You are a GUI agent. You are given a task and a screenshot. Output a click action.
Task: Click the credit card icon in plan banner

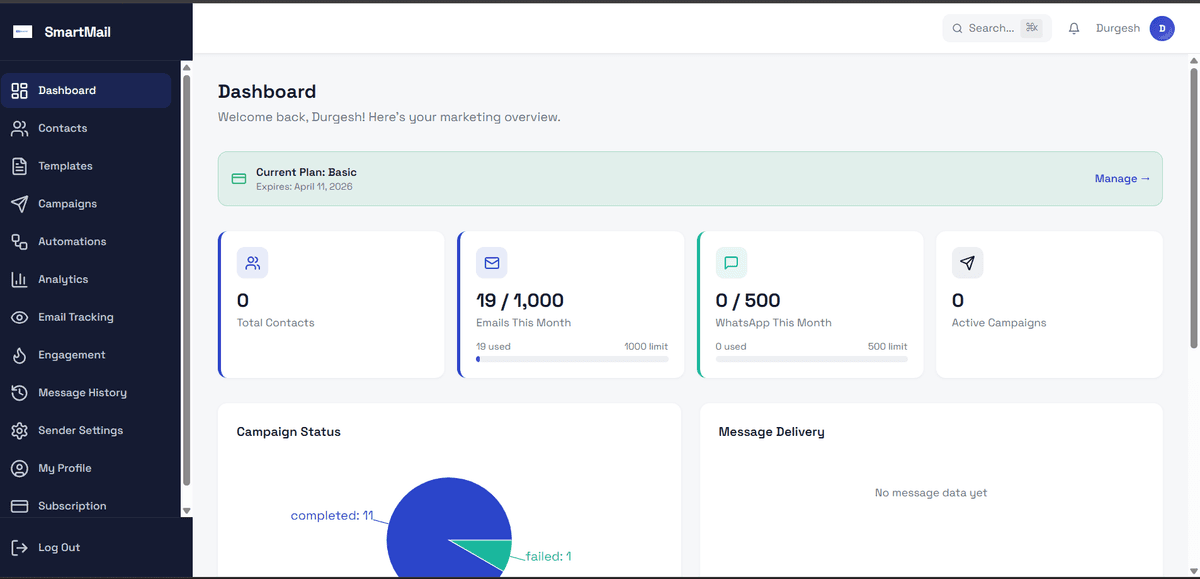tap(239, 179)
